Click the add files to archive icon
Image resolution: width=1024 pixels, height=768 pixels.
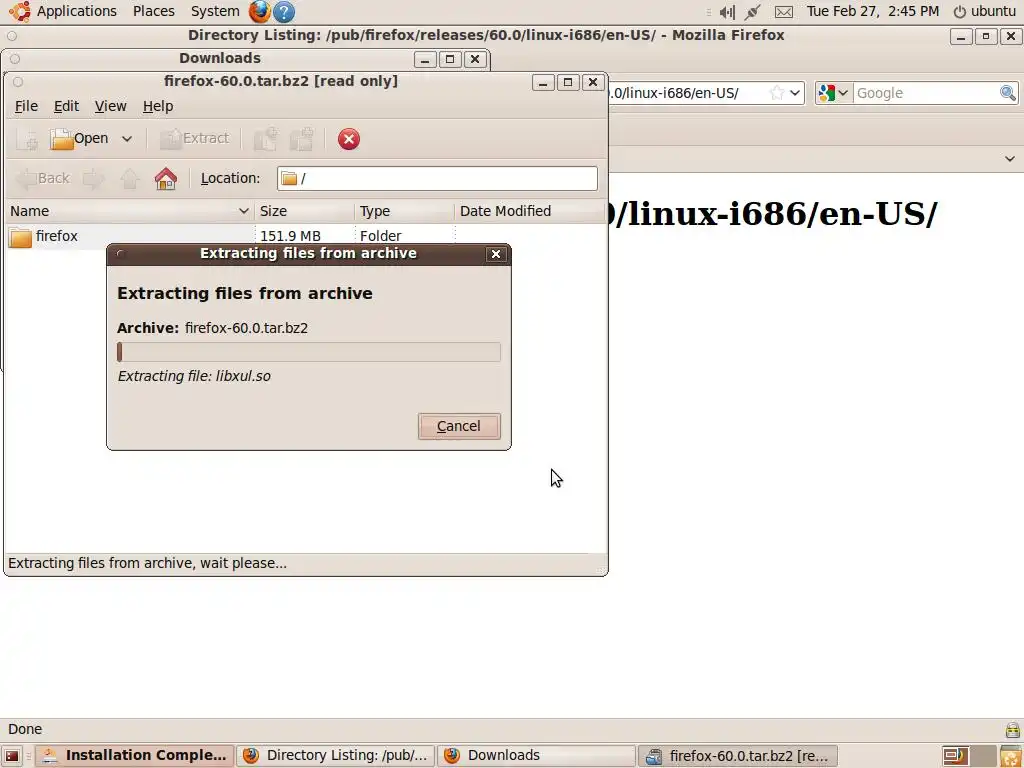pyautogui.click(x=266, y=139)
